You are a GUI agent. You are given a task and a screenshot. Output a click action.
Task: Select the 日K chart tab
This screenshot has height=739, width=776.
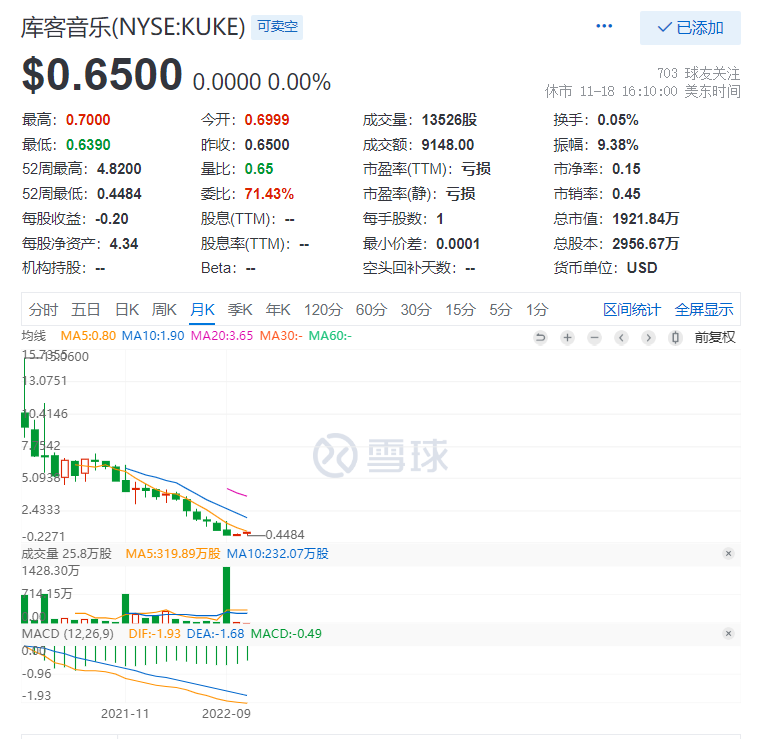pyautogui.click(x=126, y=309)
